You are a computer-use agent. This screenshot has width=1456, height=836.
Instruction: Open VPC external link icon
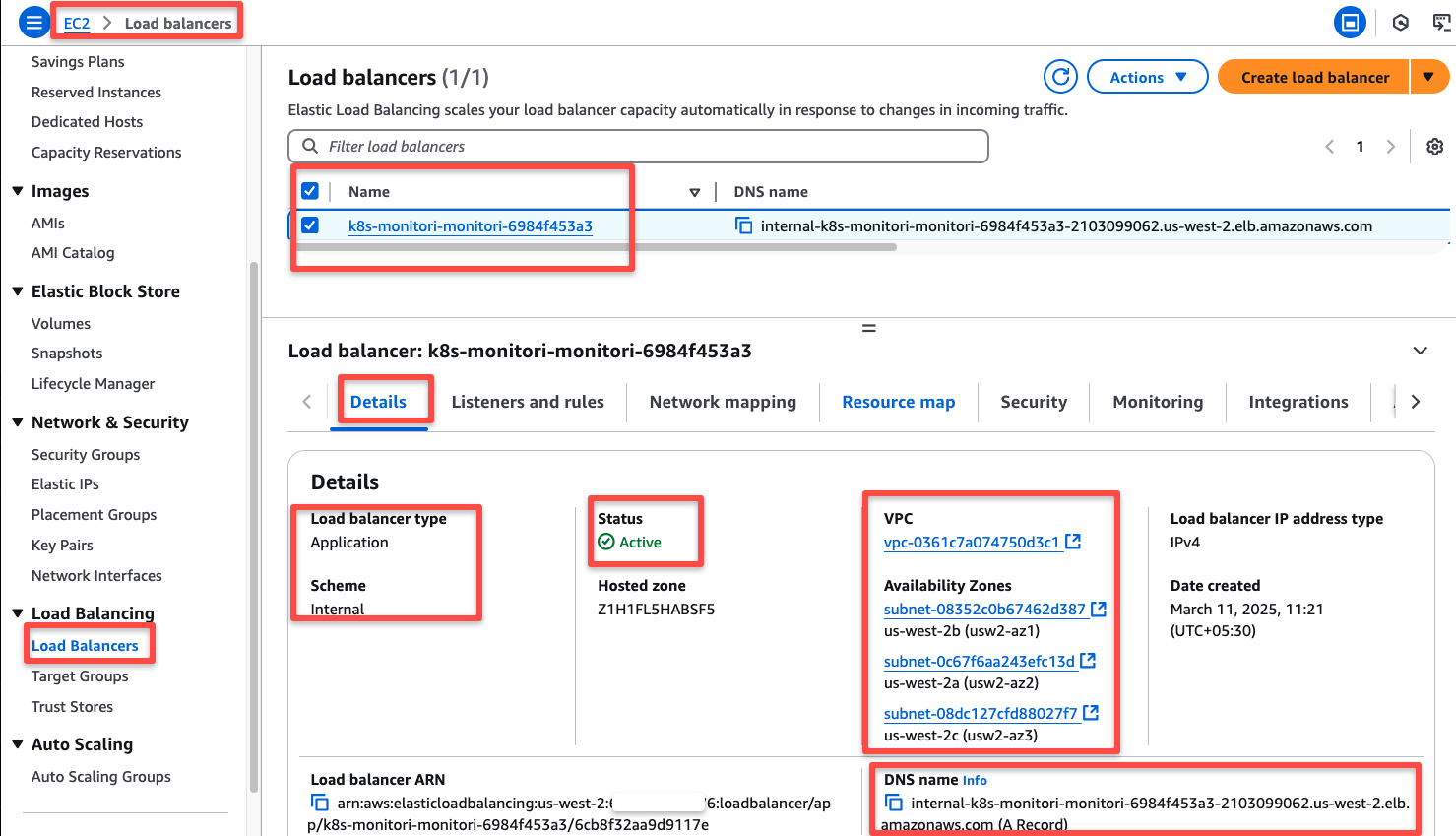[1073, 542]
